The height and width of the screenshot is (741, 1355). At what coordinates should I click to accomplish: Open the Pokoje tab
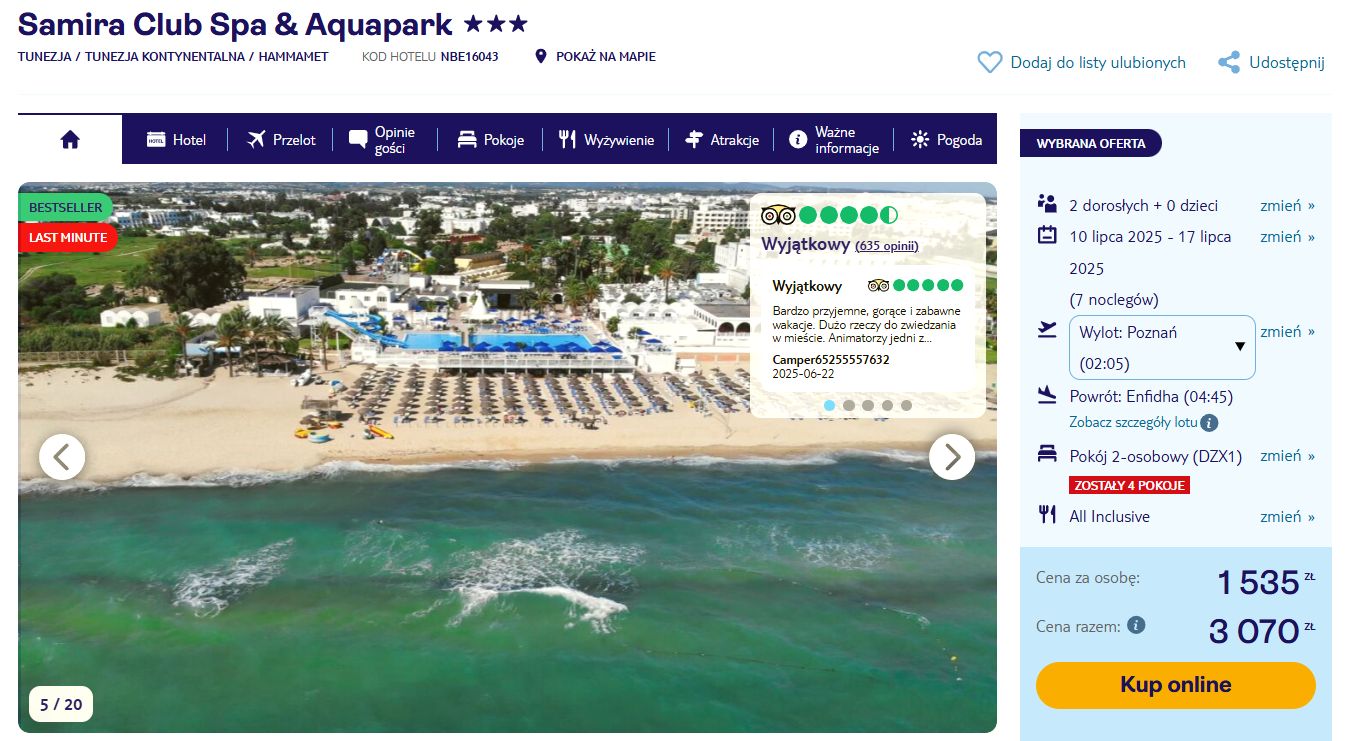tap(490, 140)
